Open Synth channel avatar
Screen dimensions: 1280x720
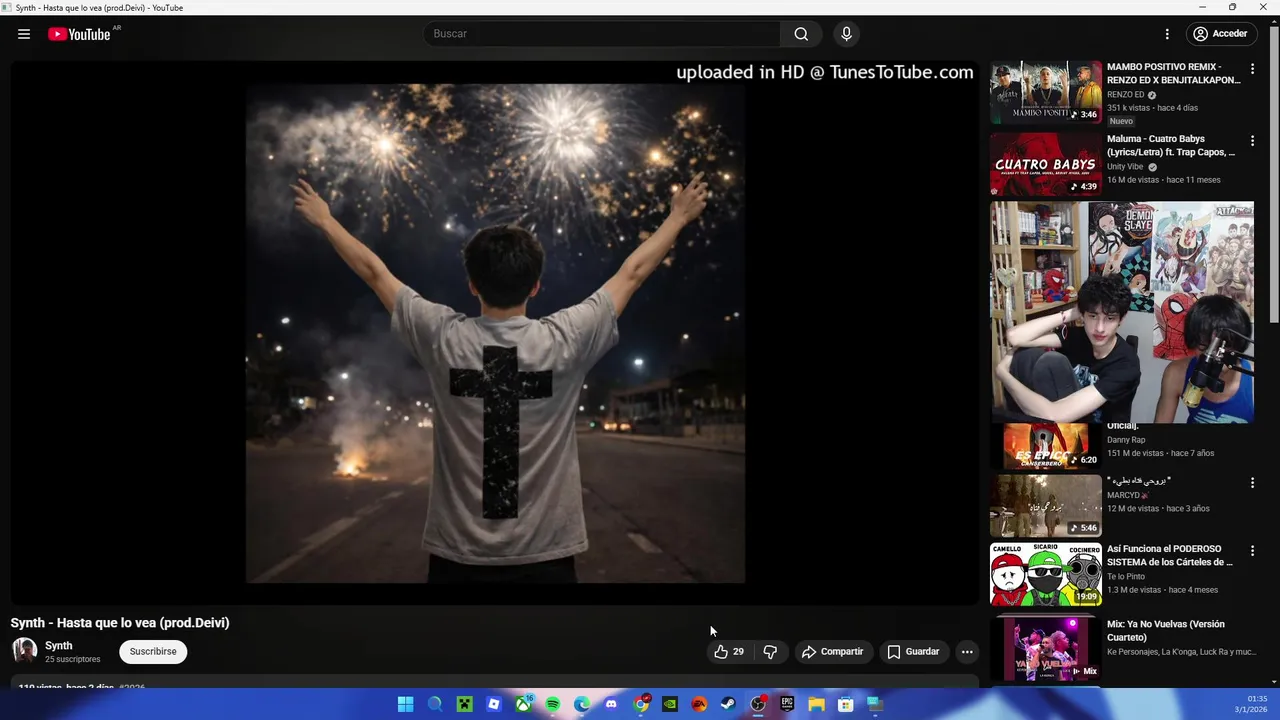[24, 651]
